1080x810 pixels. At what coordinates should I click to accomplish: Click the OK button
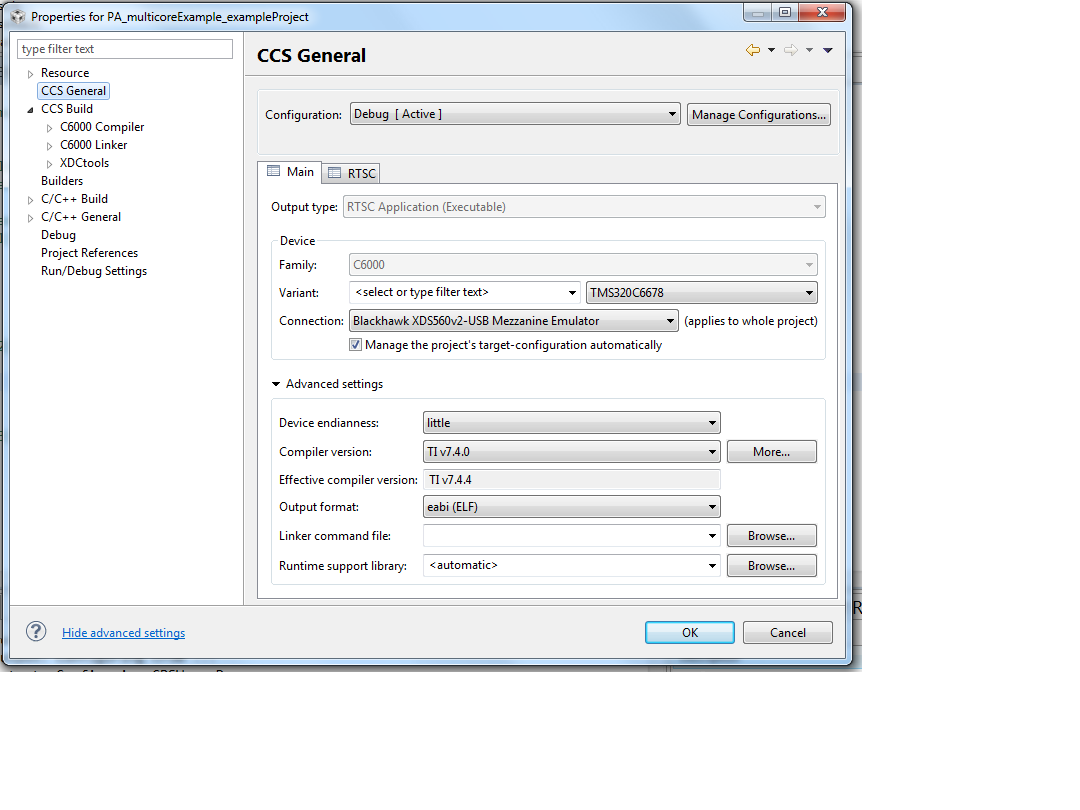(689, 632)
